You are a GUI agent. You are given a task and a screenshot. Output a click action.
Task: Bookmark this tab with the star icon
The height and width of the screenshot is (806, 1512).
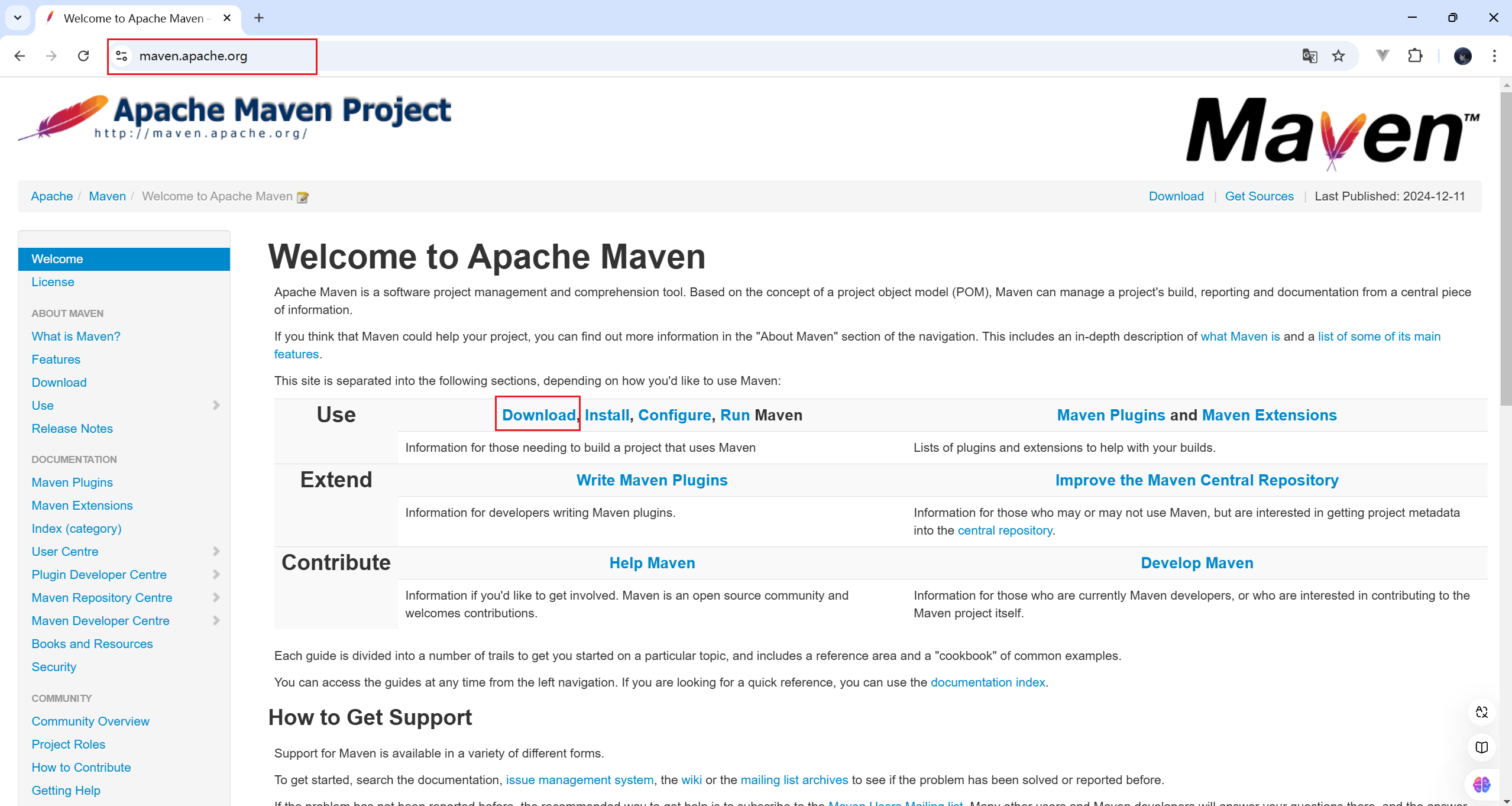coord(1338,56)
